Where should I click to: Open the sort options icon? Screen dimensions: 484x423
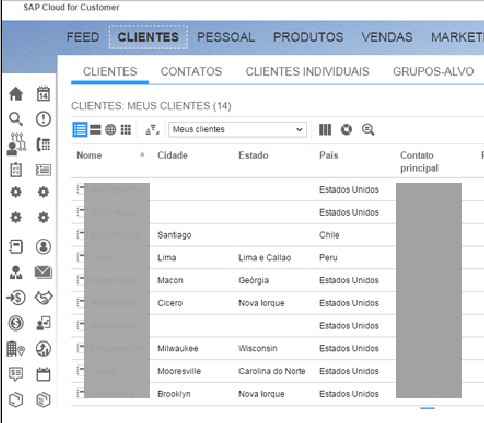pyautogui.click(x=152, y=130)
